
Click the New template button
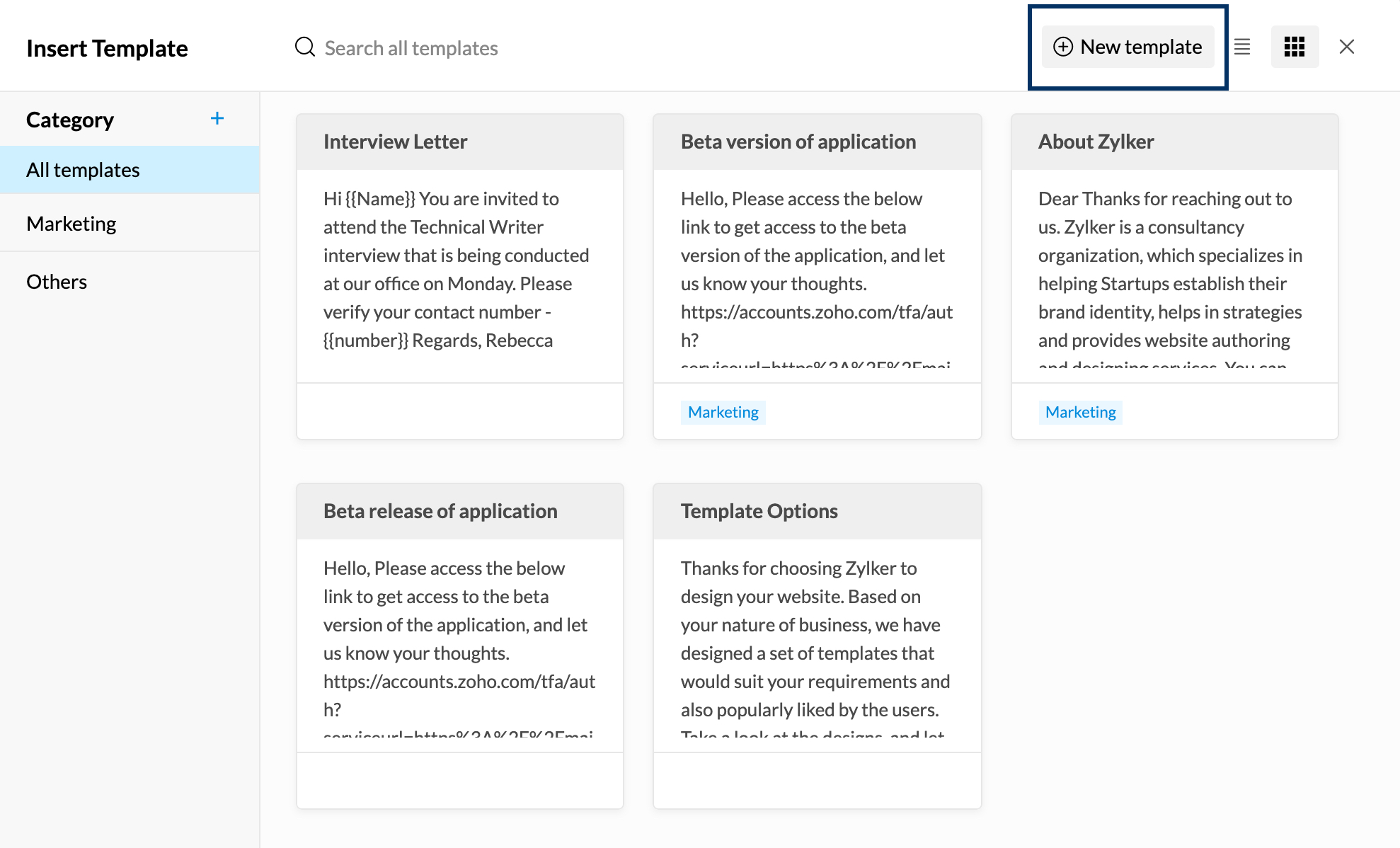1128,47
